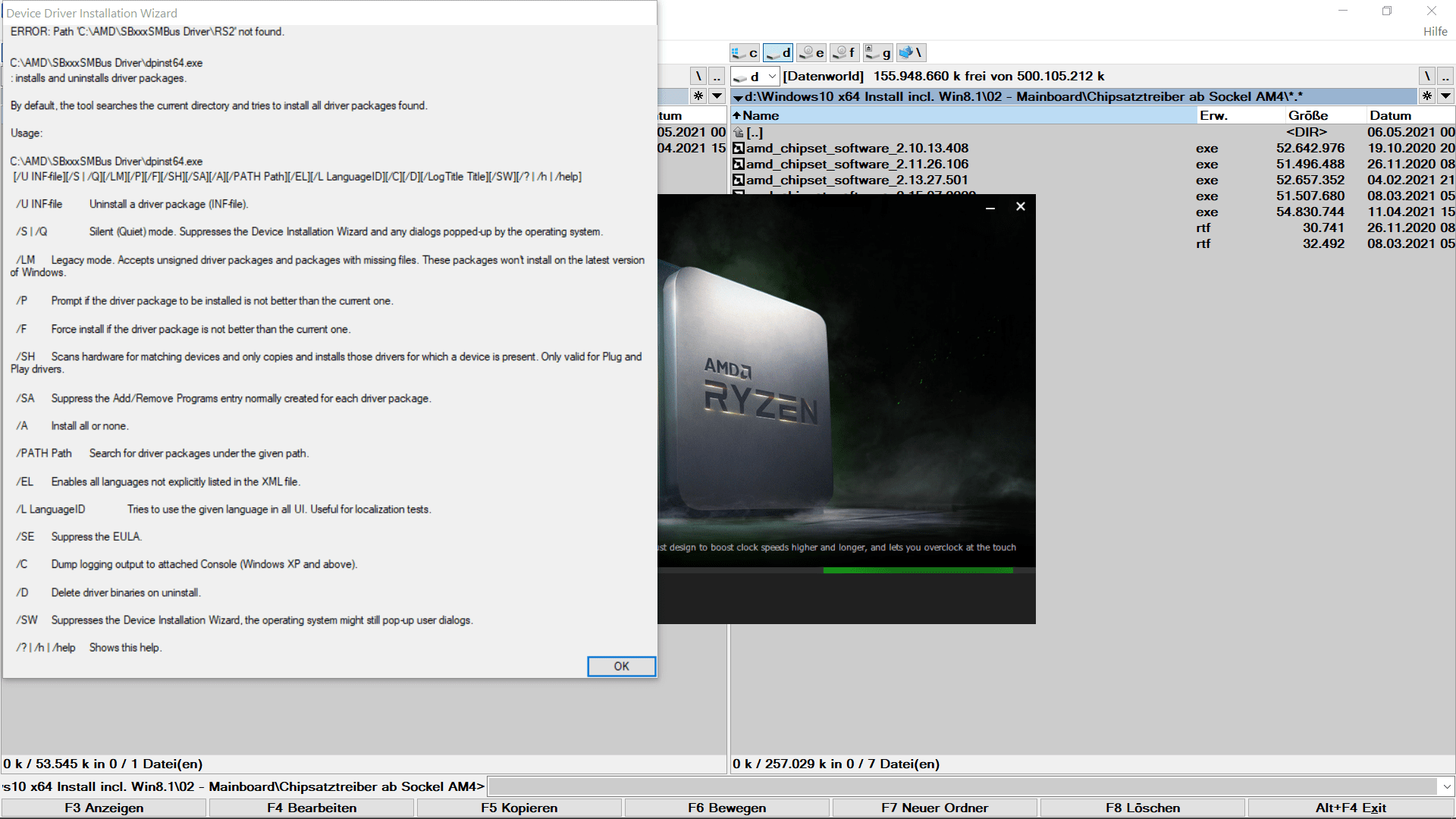Switch to drive c button
The height and width of the screenshot is (819, 1456).
[745, 52]
